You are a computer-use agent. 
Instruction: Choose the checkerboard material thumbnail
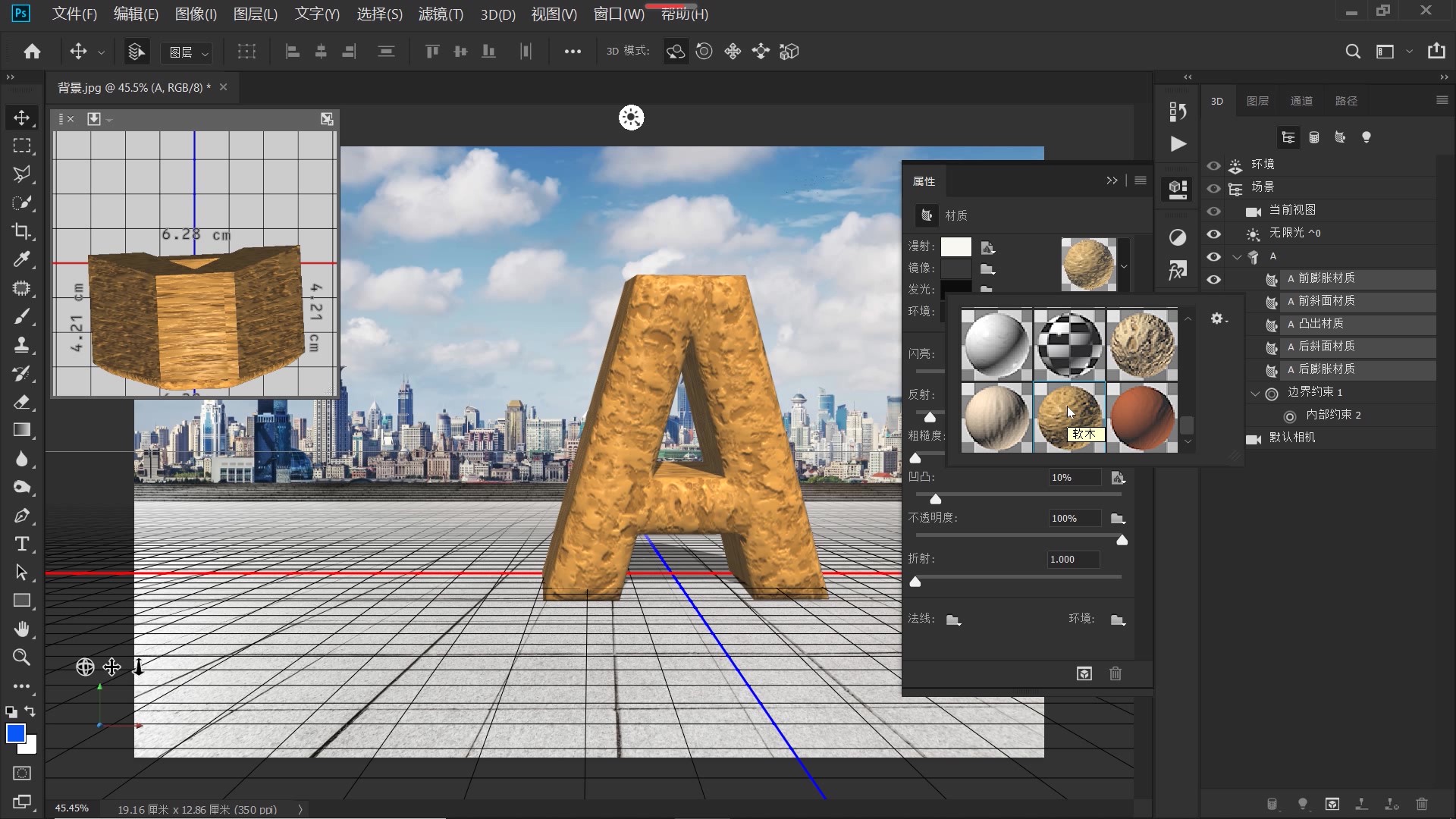(x=1069, y=345)
